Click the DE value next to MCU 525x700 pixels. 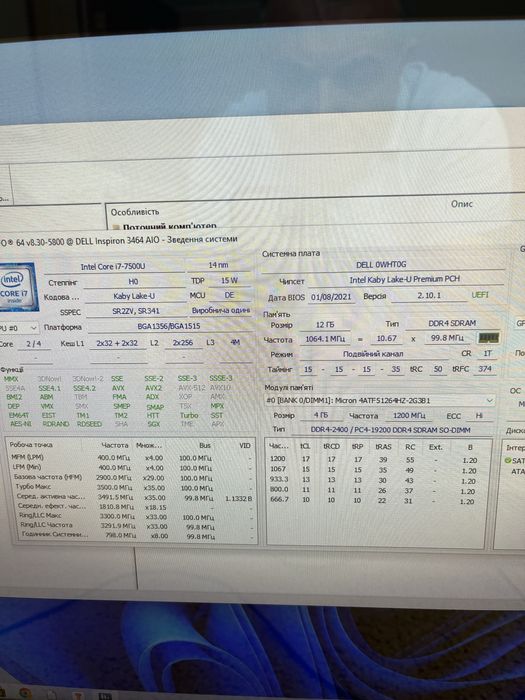coord(229,295)
